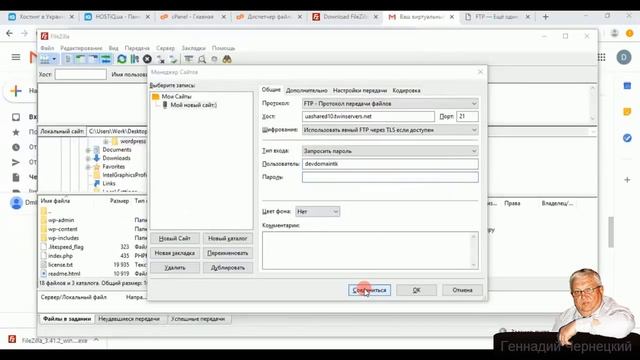
Task: Click Переименовать button
Action: (x=227, y=253)
